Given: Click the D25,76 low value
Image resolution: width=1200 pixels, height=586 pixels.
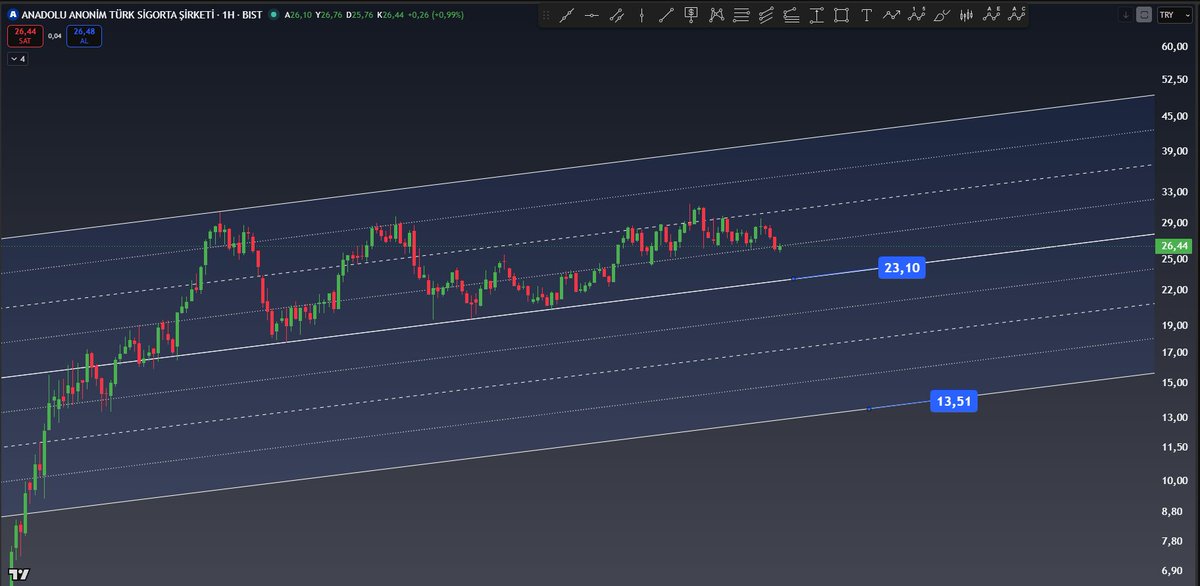Looking at the screenshot, I should click(360, 15).
